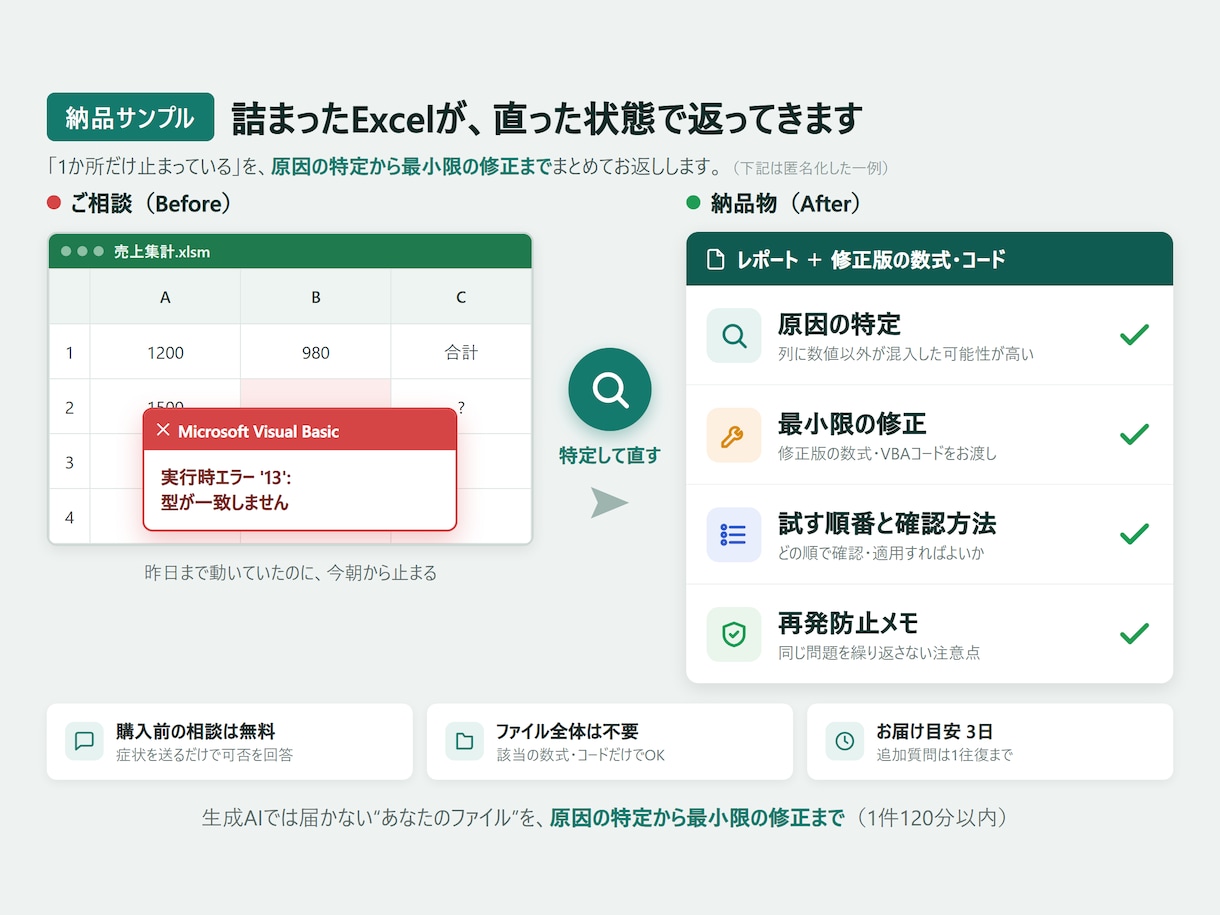1220x915 pixels.
Task: Click the 昨日まで動いていたのに、今朝から止まる caption
Action: (291, 573)
